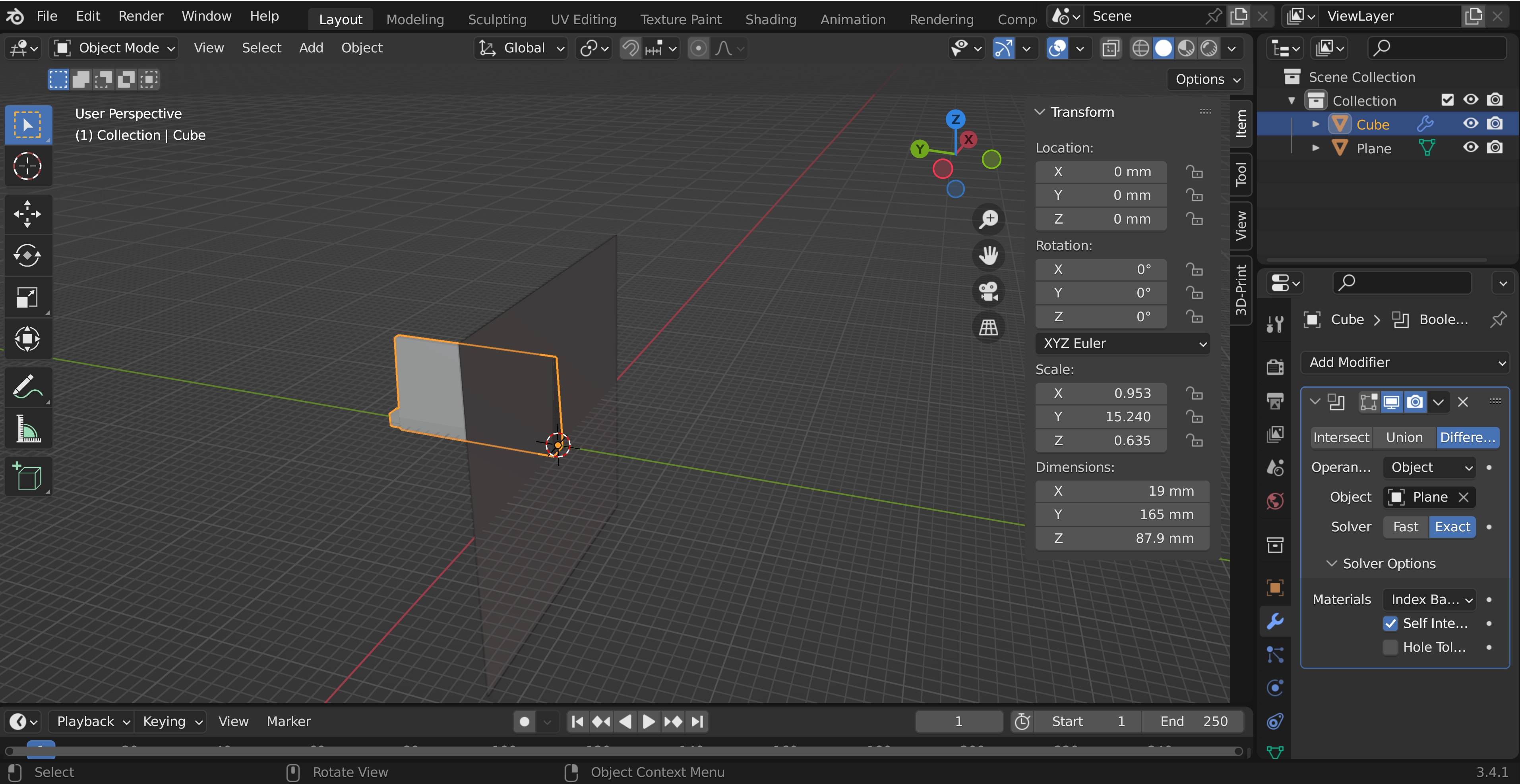Open the Tool sidebar tab
1520x784 pixels.
tap(1241, 175)
